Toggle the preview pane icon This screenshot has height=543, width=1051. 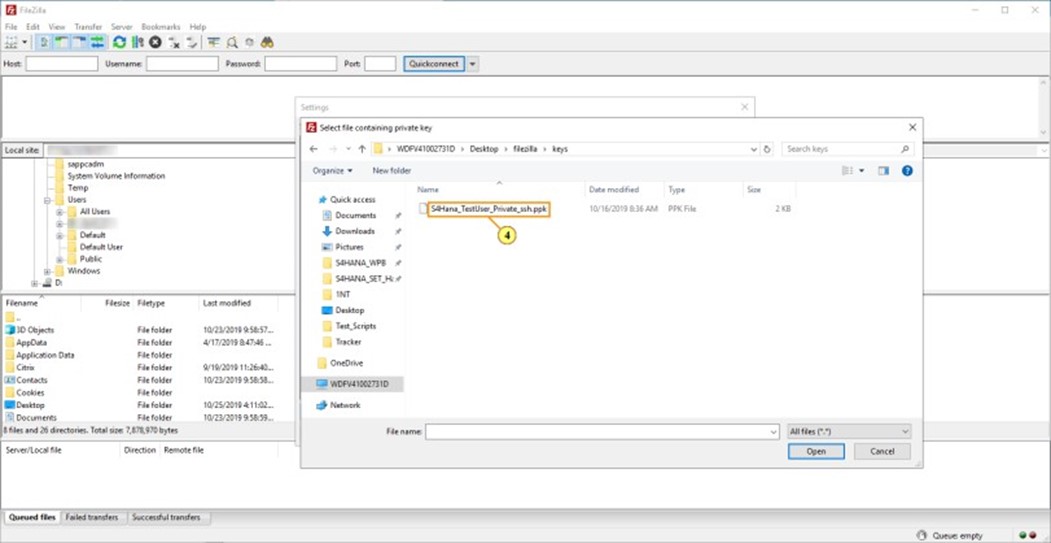coord(883,171)
